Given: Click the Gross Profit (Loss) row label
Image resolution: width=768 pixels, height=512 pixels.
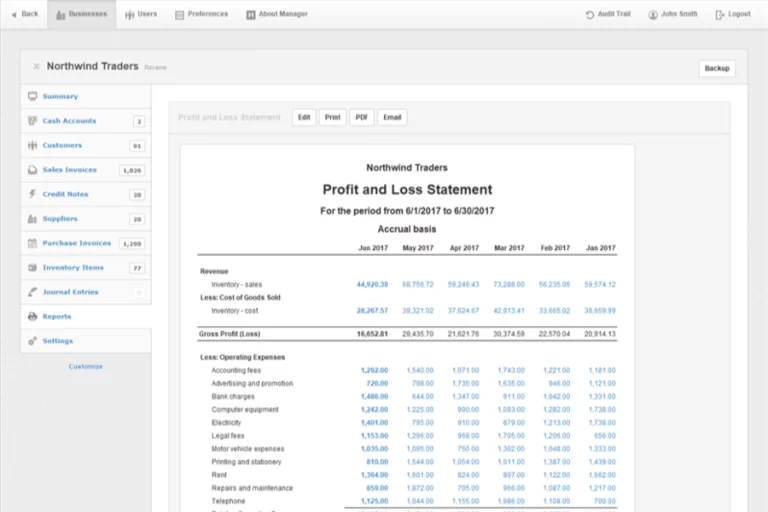Looking at the screenshot, I should click(230, 334).
